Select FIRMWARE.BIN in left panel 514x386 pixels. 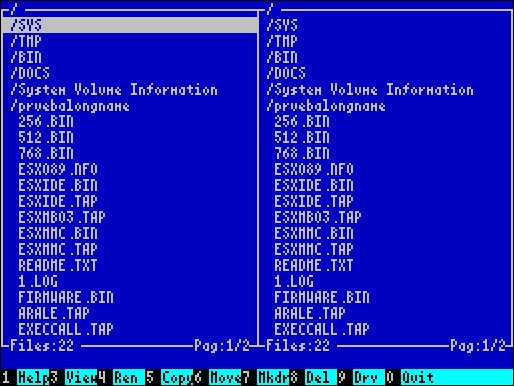66,297
